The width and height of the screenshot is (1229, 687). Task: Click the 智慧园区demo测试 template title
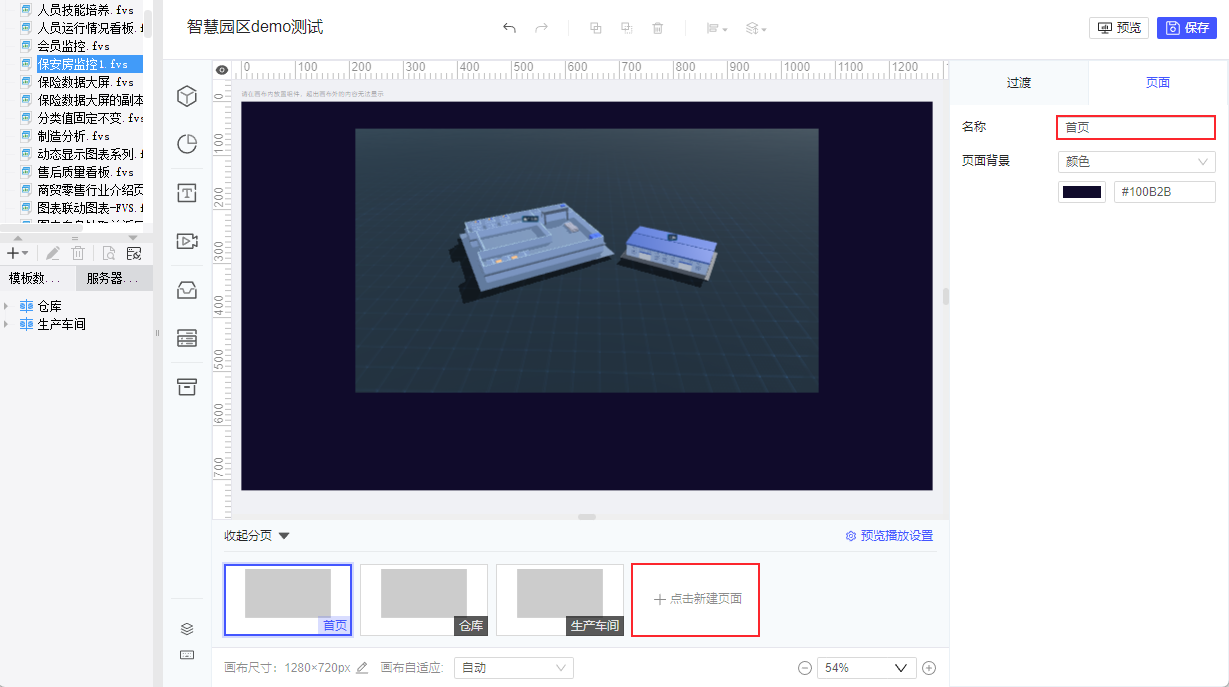(255, 27)
